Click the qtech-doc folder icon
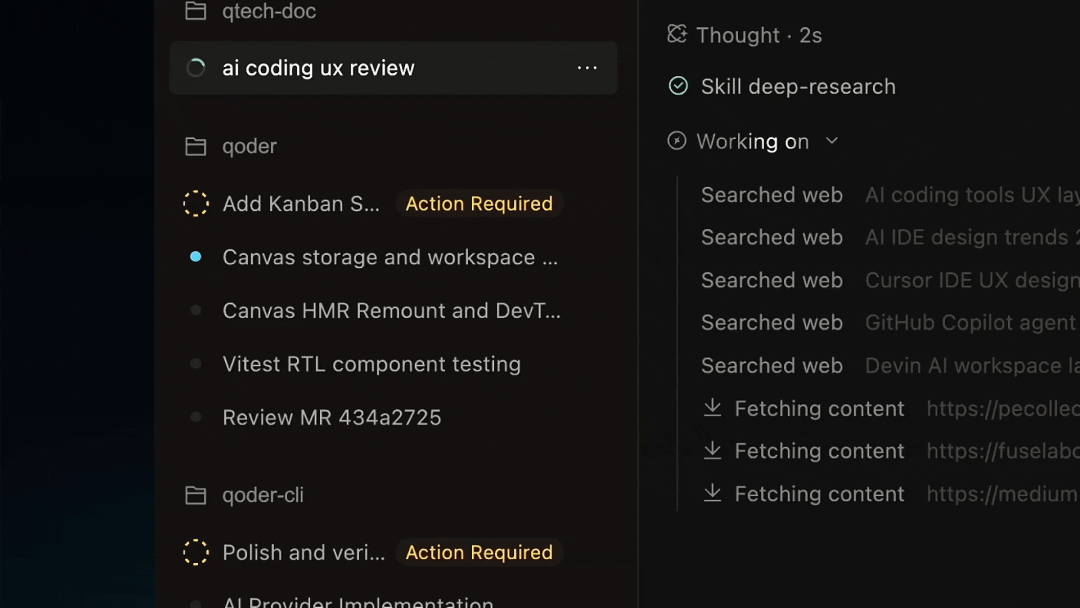 (x=196, y=10)
